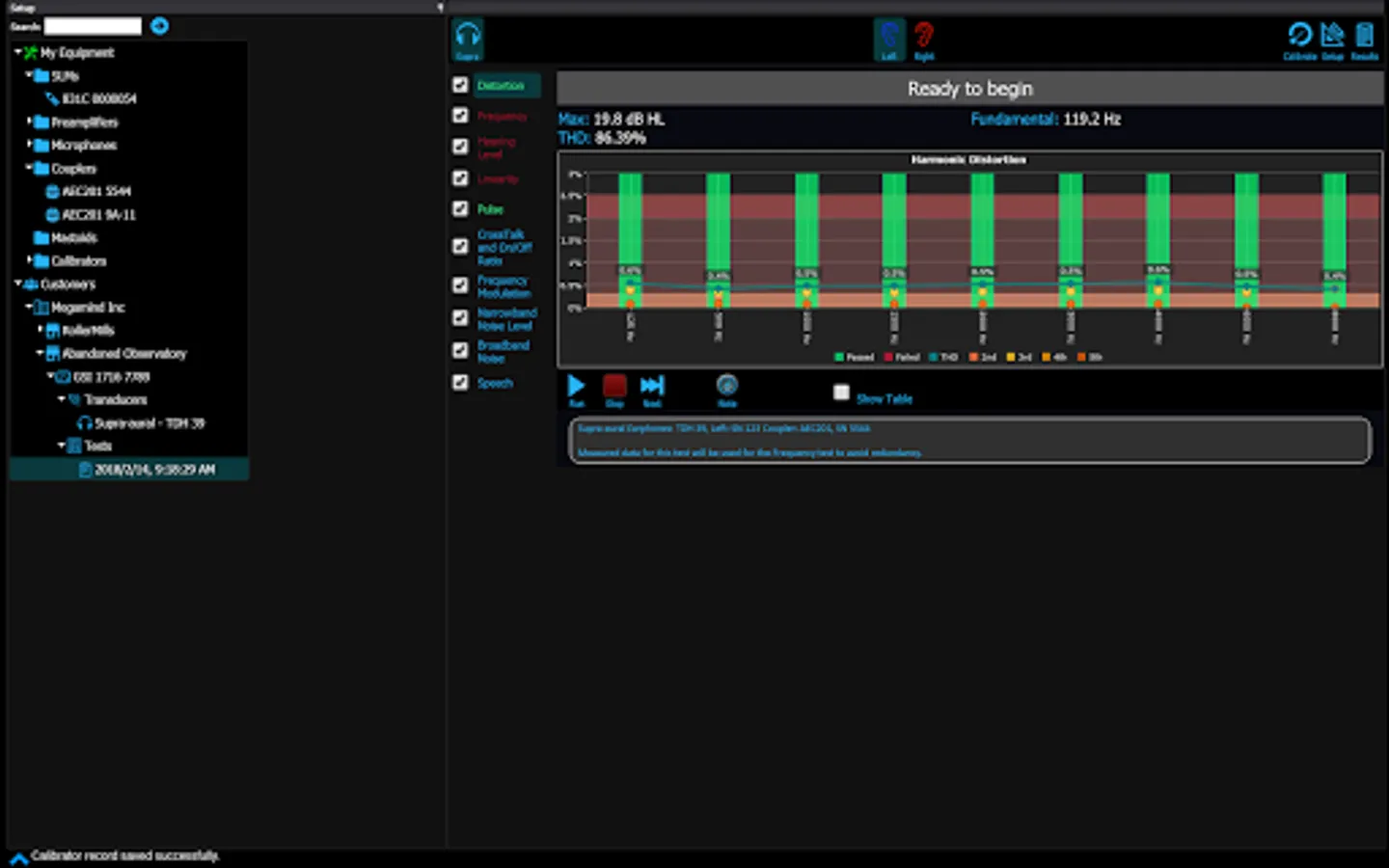
Task: Click the Search input field
Action: [93, 26]
